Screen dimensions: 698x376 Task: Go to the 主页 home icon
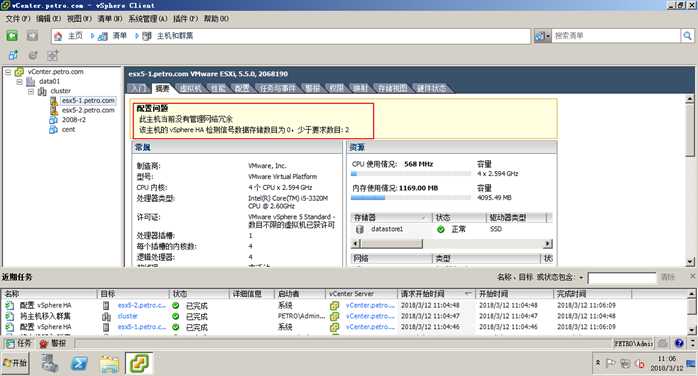[x=58, y=36]
